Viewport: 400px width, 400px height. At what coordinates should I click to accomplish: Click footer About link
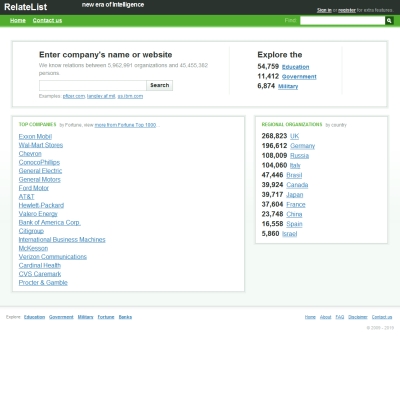point(325,317)
